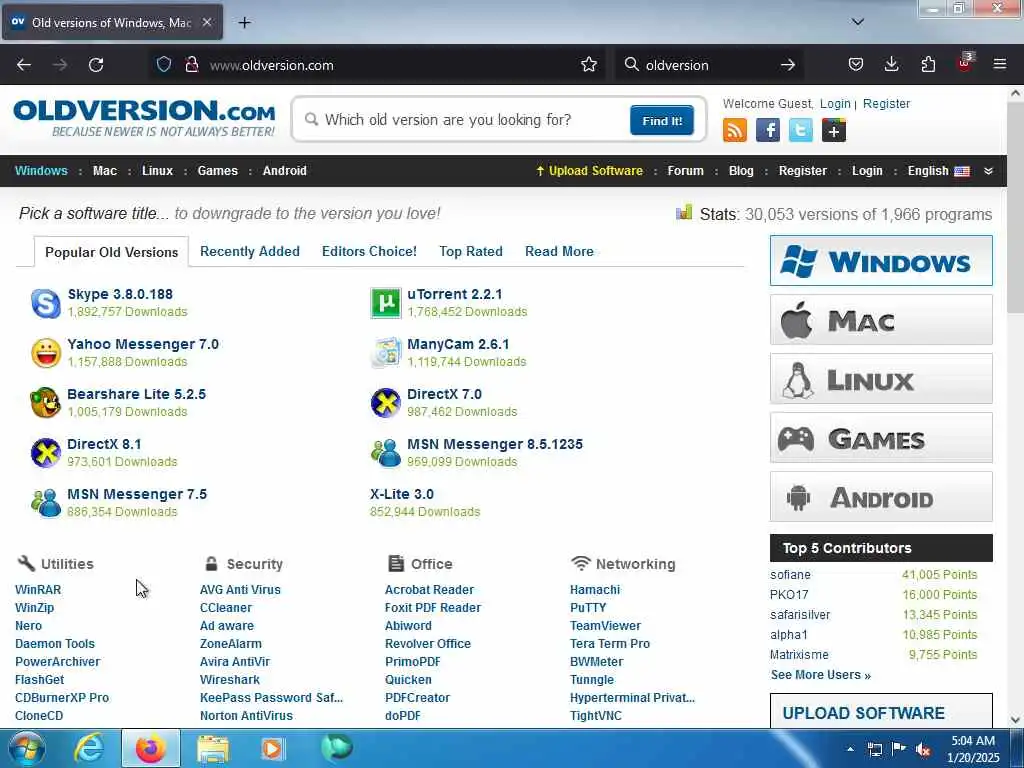Screen dimensions: 1024x768
Task: Click the Google plus share icon
Action: coord(834,131)
